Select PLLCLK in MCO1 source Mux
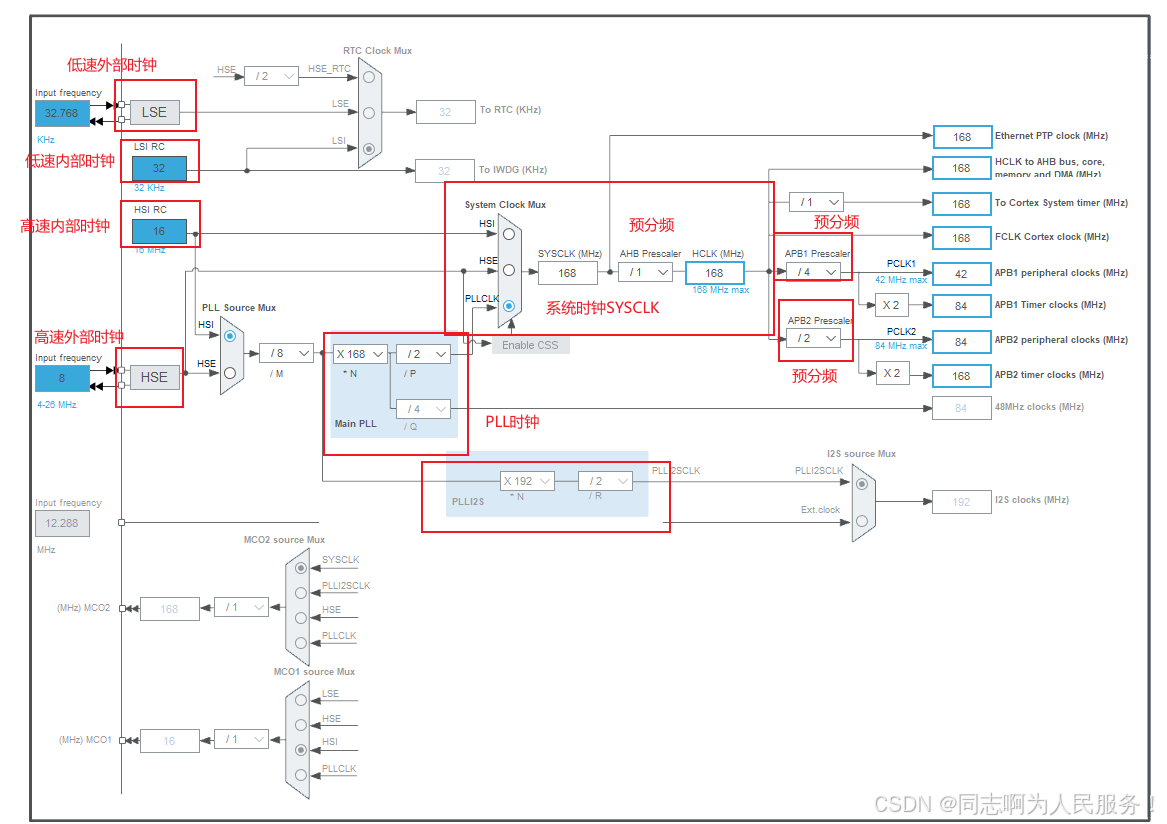 pos(301,775)
